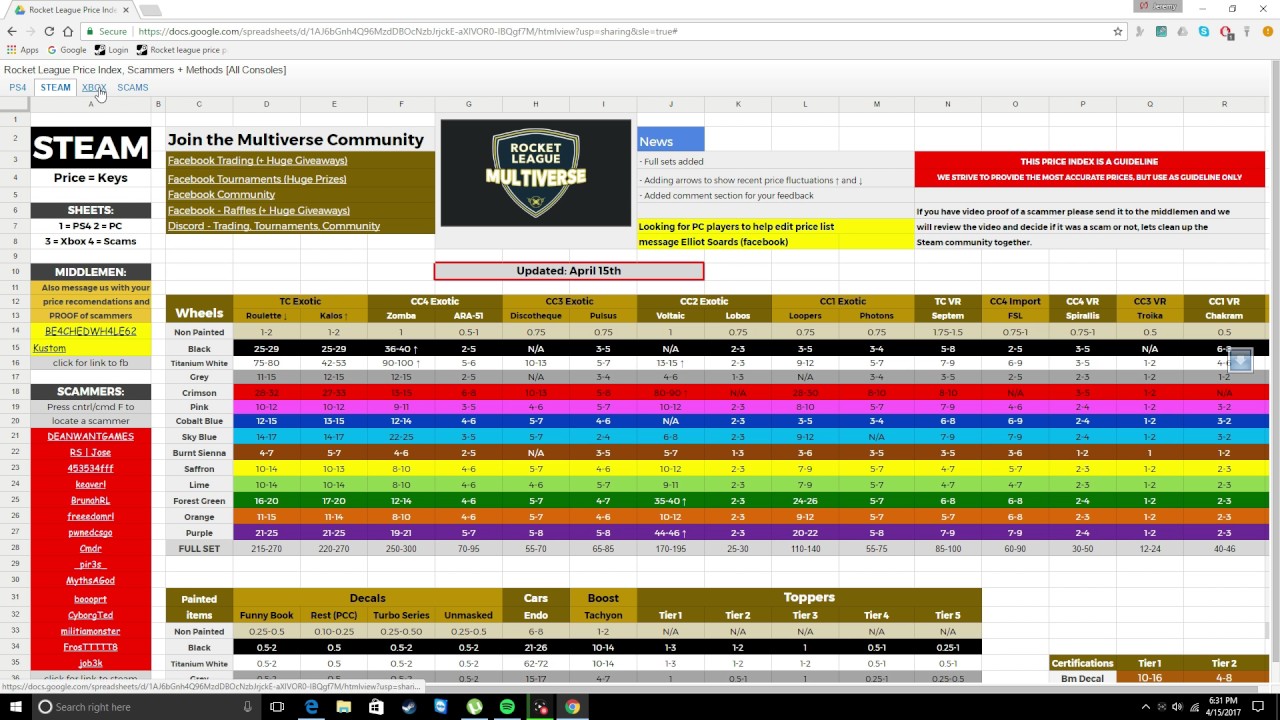Open the Skype extension icon
The image size is (1280, 720).
(1204, 31)
